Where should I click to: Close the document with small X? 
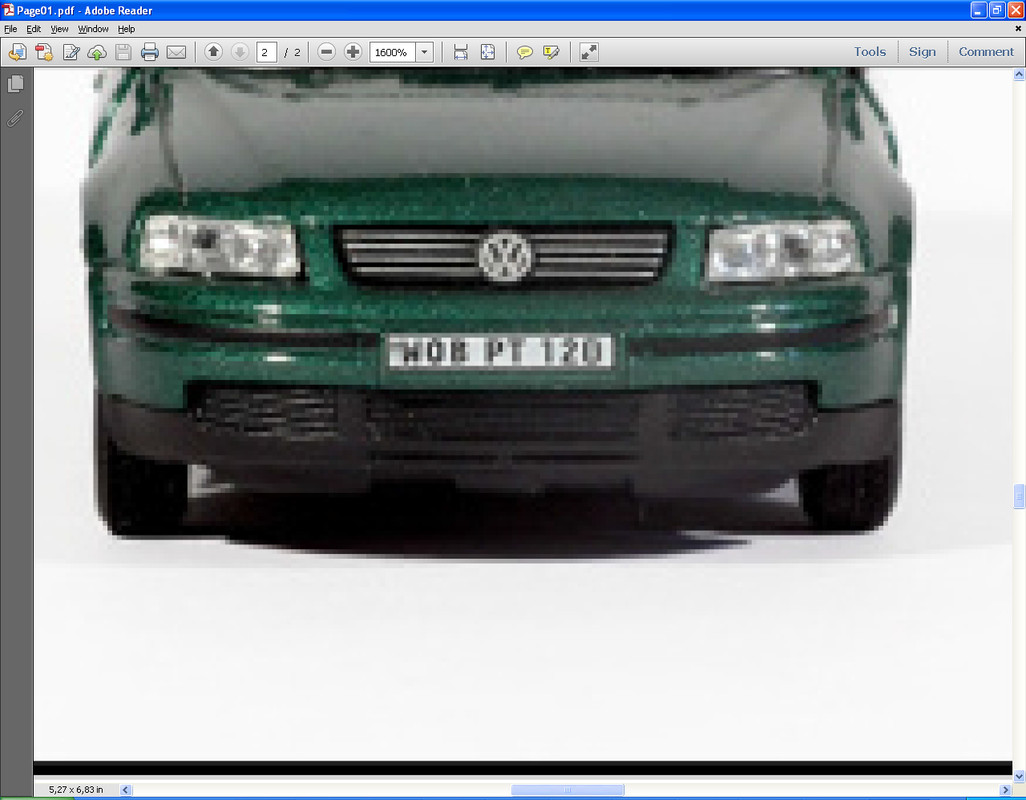pos(1018,29)
